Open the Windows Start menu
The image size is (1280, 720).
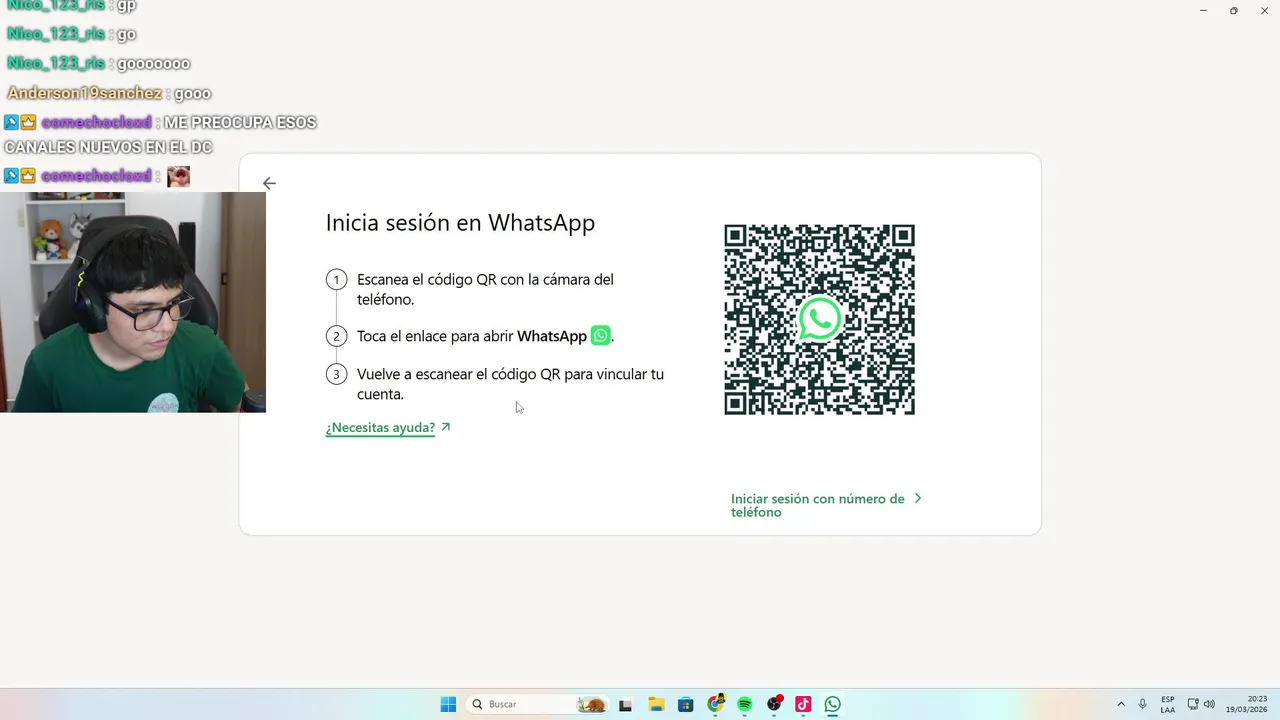pos(448,704)
